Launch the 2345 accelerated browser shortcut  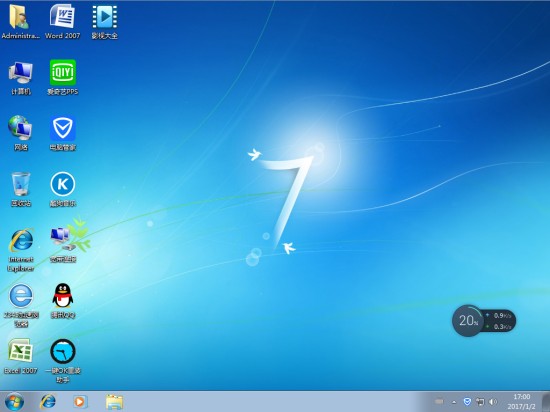pos(21,306)
